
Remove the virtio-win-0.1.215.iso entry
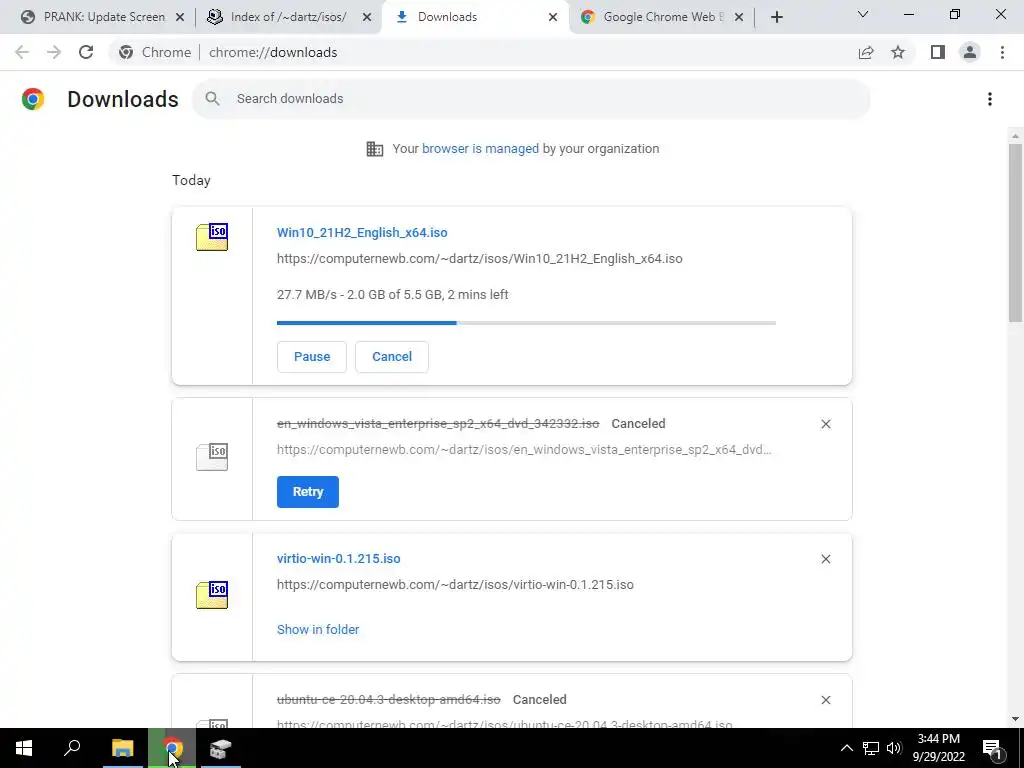click(825, 559)
